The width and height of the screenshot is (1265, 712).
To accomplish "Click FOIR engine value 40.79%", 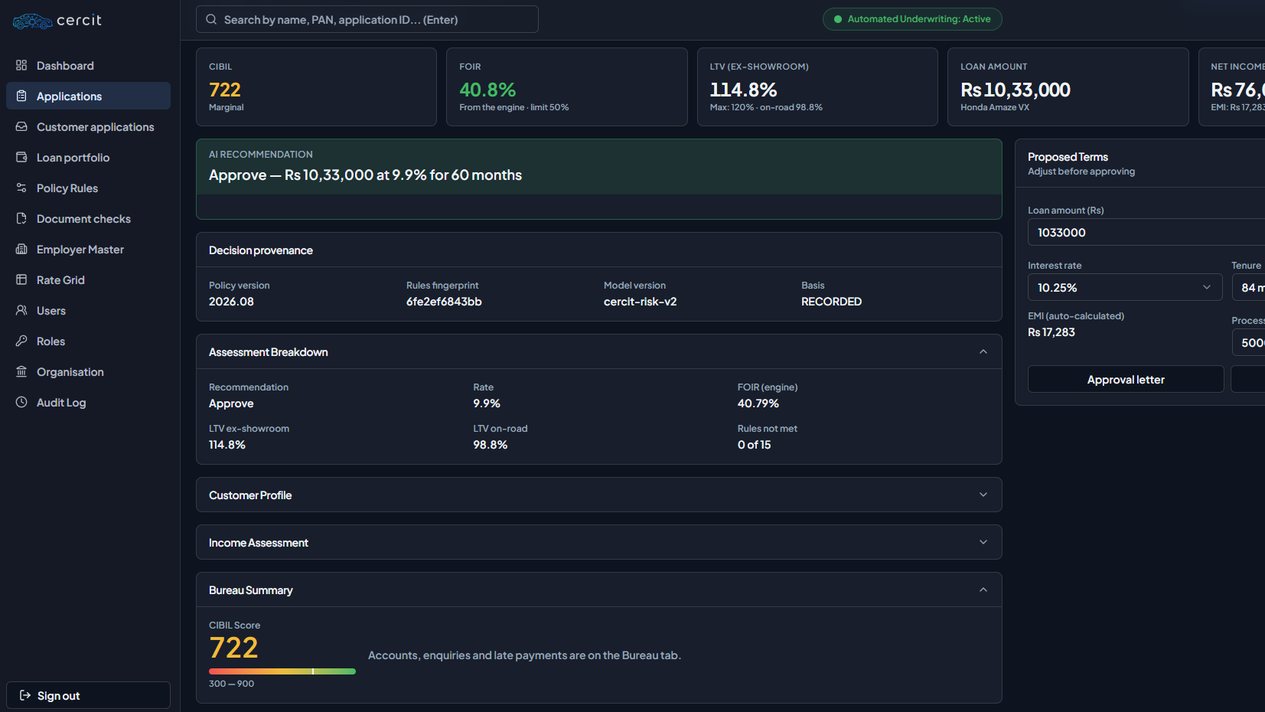I will (758, 403).
